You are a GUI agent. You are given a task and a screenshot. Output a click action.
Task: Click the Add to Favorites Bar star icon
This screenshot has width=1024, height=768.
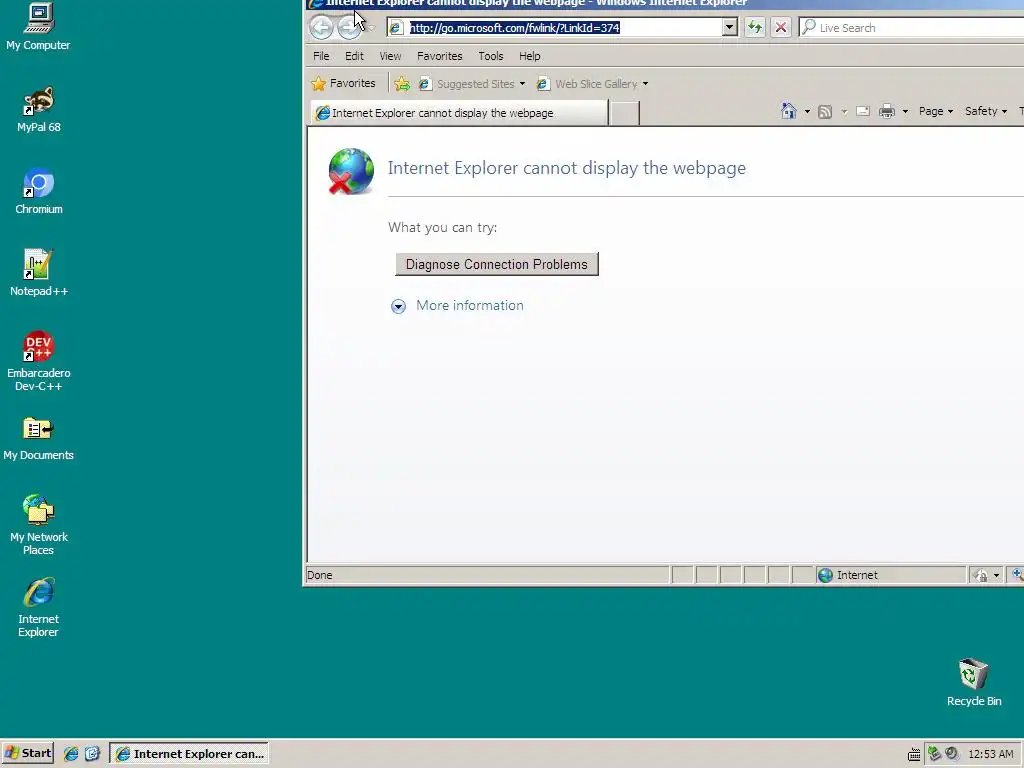coord(402,84)
